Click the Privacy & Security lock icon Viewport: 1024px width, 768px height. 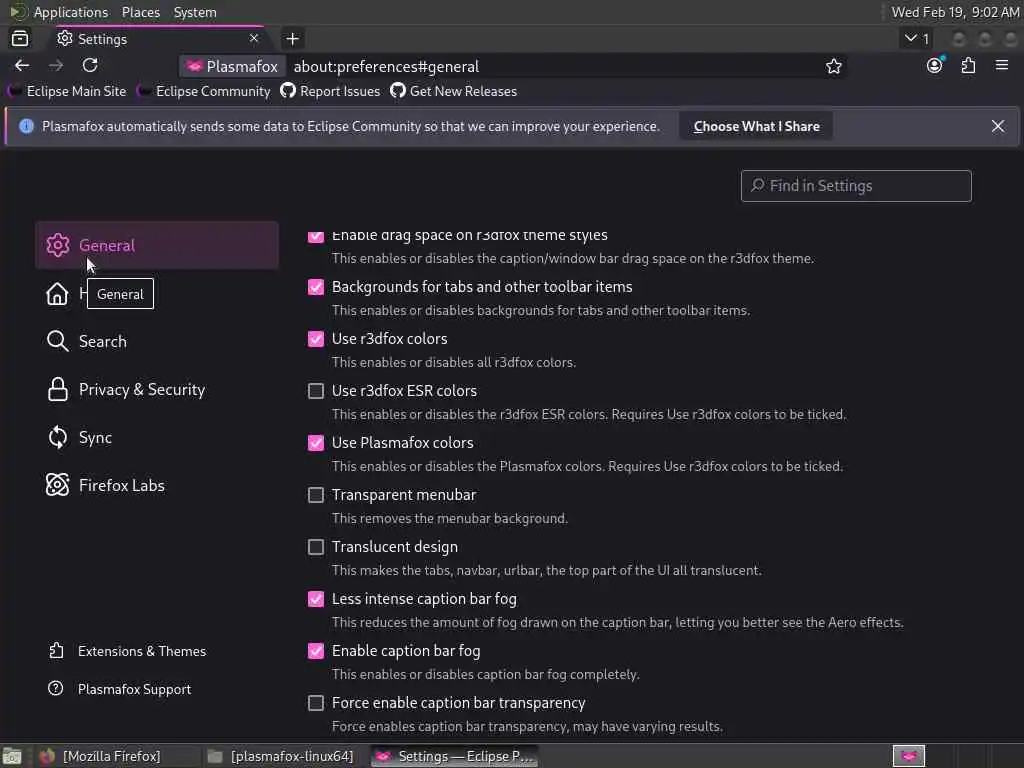[57, 389]
